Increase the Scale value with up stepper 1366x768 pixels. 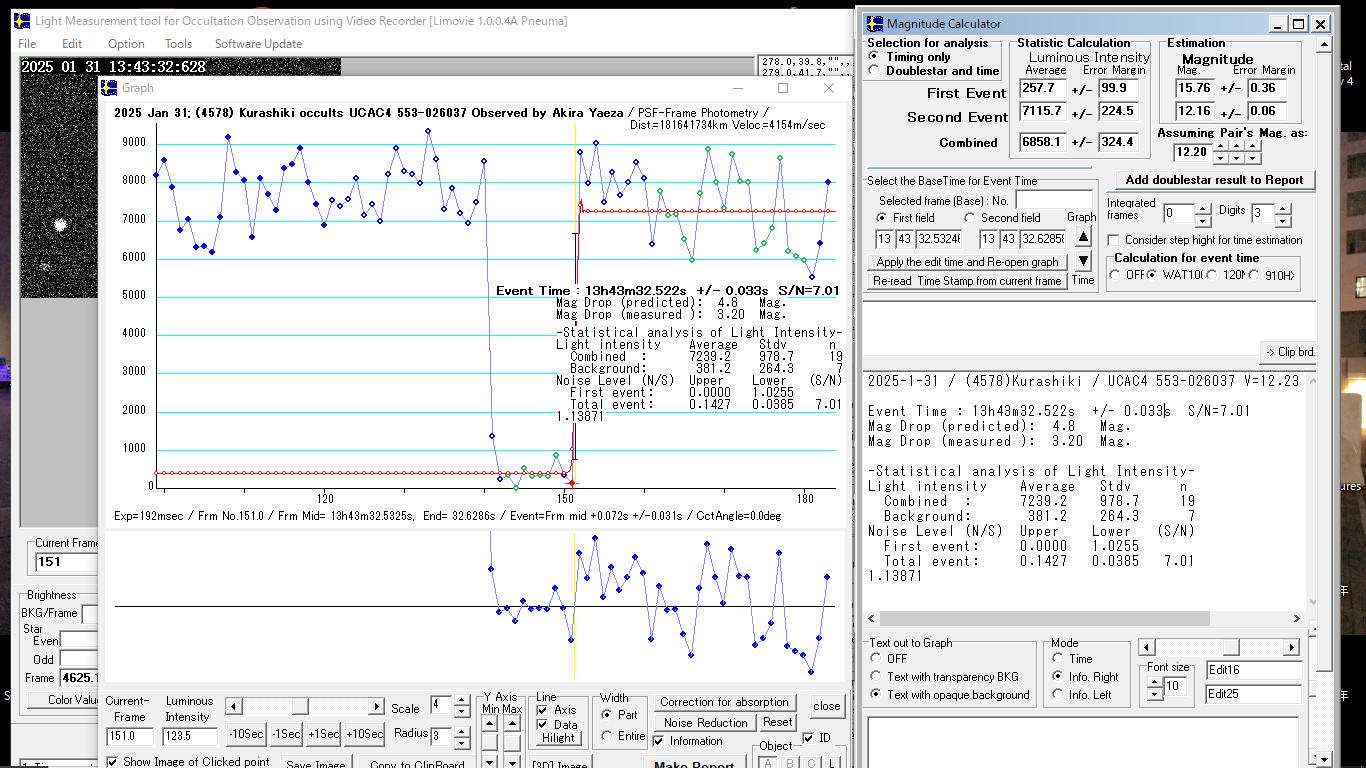point(461,702)
